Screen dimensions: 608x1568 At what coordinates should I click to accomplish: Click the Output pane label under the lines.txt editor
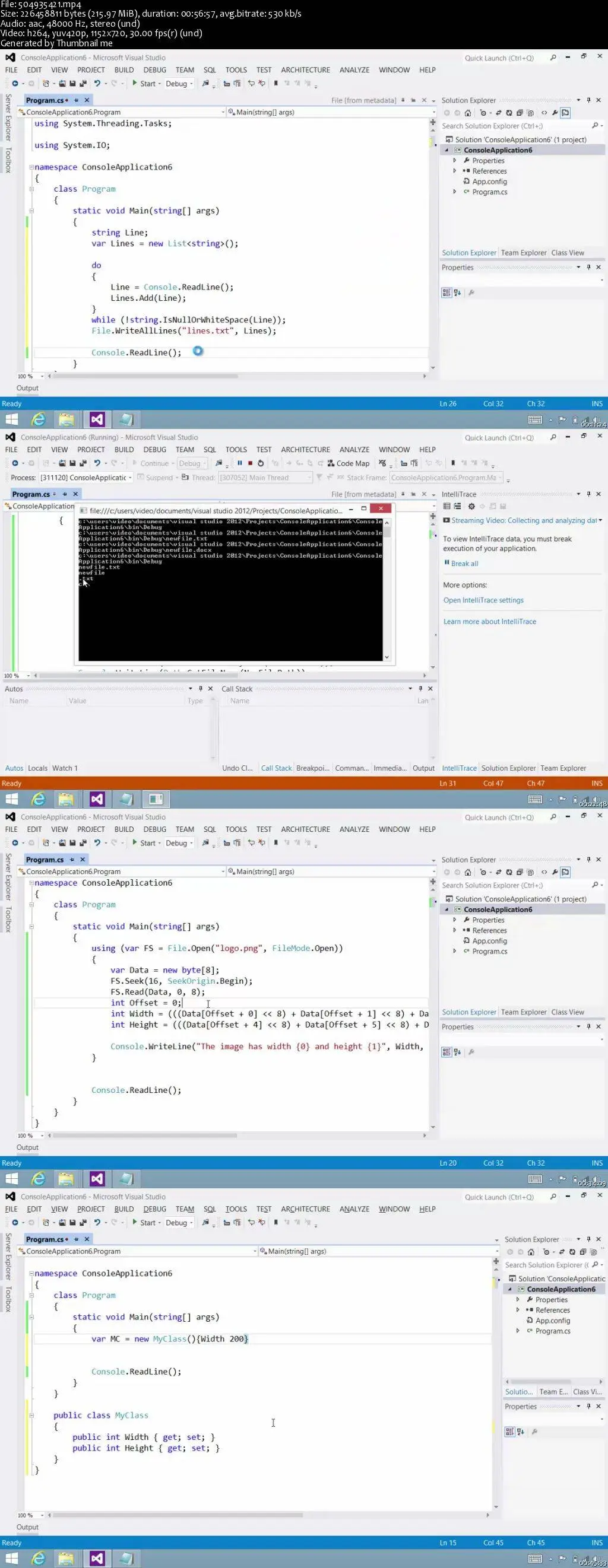pos(27,389)
